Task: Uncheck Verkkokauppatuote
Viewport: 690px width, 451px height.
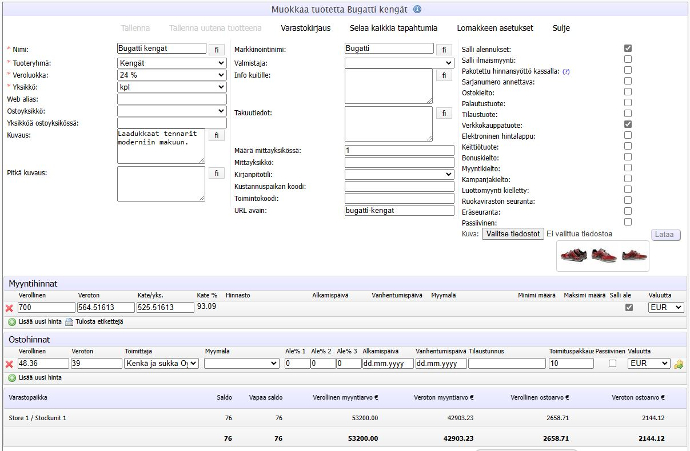Action: pyautogui.click(x=628, y=124)
